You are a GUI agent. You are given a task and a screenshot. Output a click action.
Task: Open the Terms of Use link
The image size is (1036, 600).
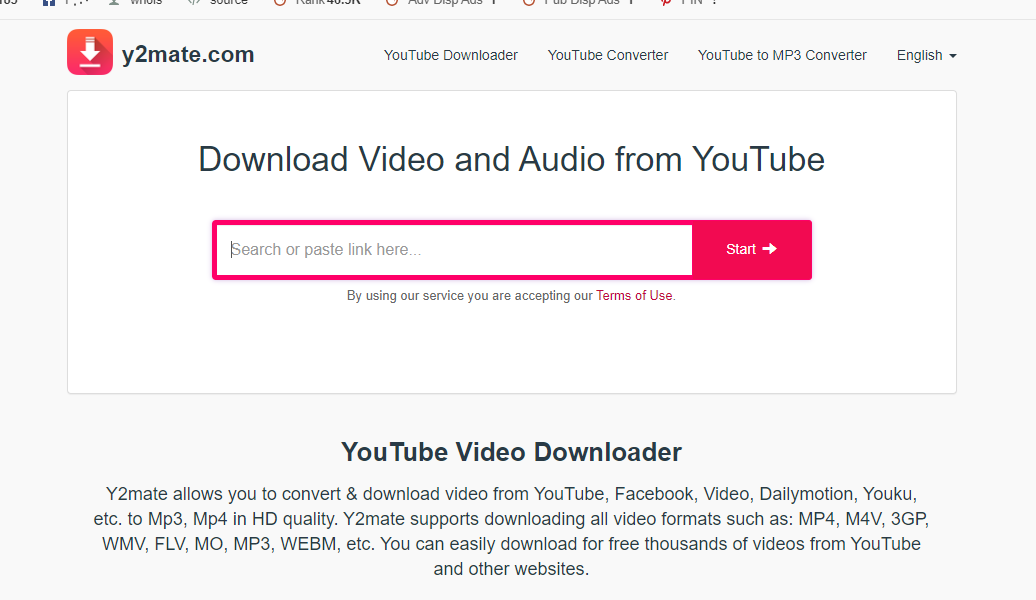tap(634, 295)
